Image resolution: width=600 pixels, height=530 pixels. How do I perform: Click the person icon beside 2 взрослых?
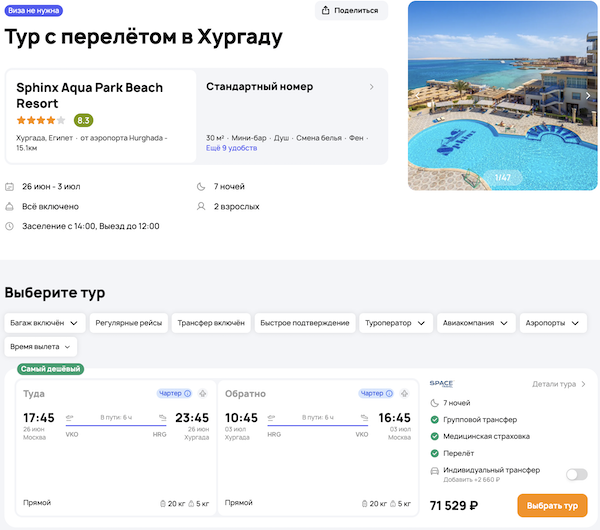[202, 207]
